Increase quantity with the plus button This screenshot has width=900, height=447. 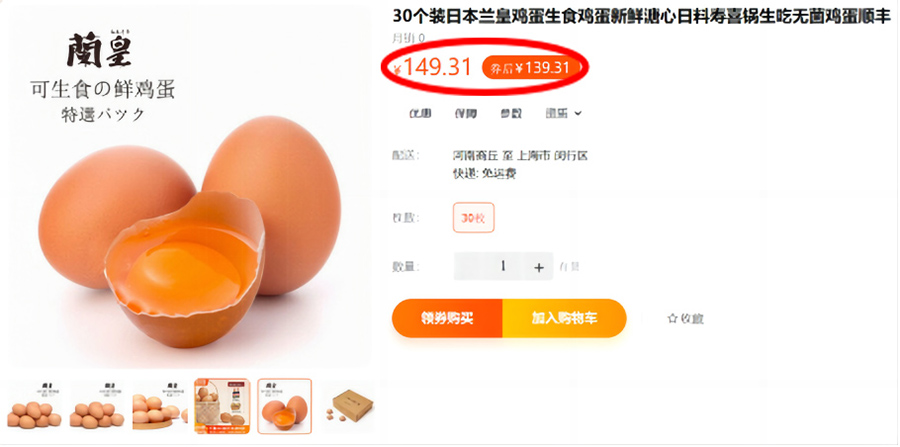(538, 267)
